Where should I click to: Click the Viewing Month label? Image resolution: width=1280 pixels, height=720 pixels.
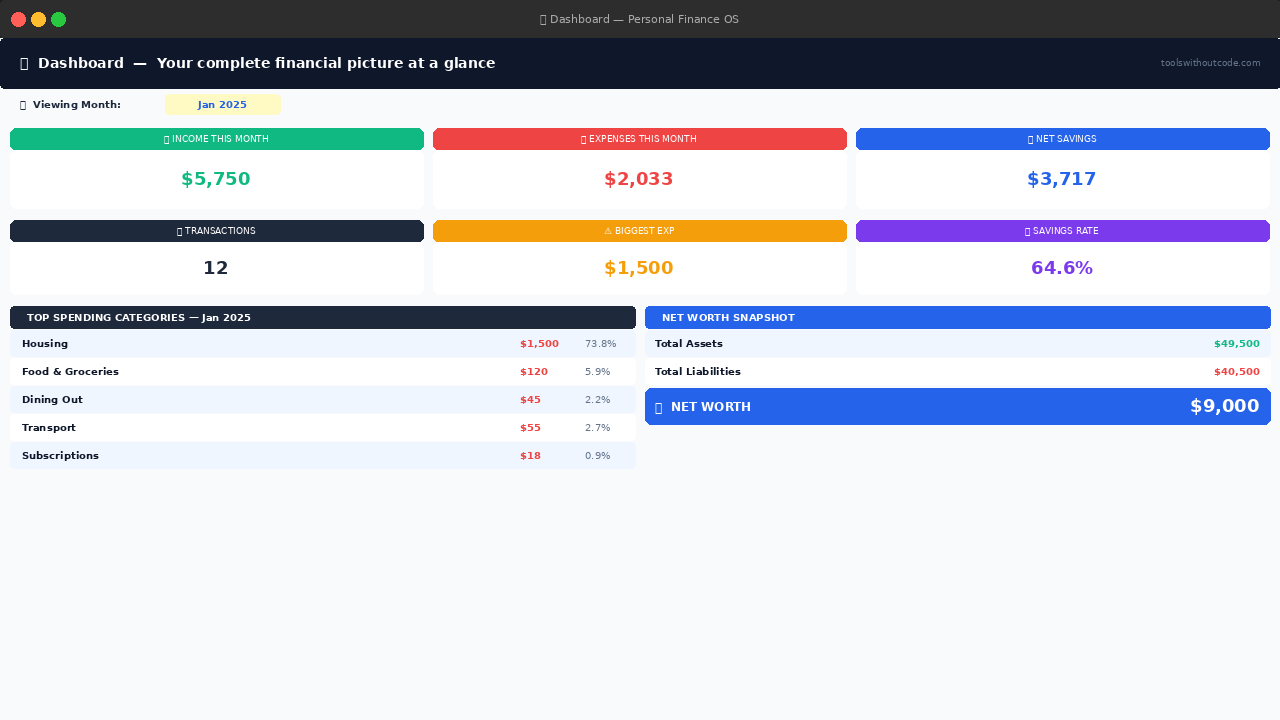(77, 105)
